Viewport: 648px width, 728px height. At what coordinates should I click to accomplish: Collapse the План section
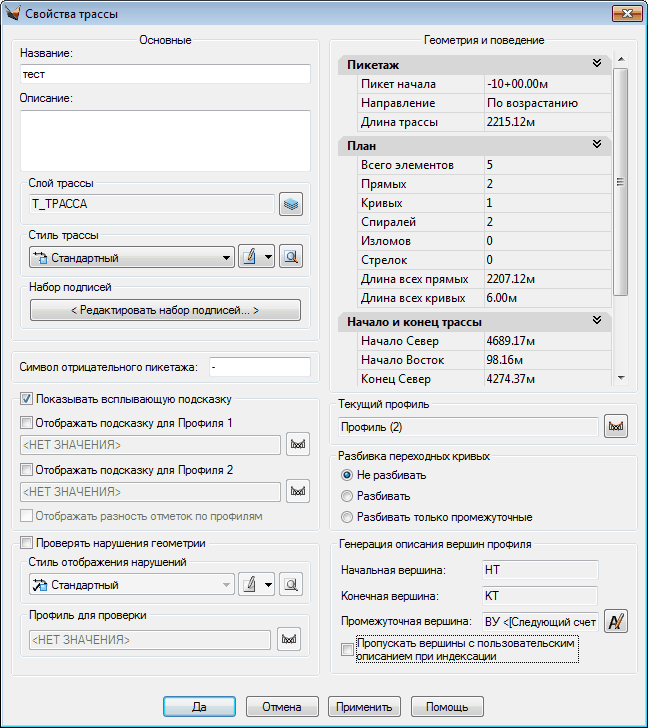point(597,145)
